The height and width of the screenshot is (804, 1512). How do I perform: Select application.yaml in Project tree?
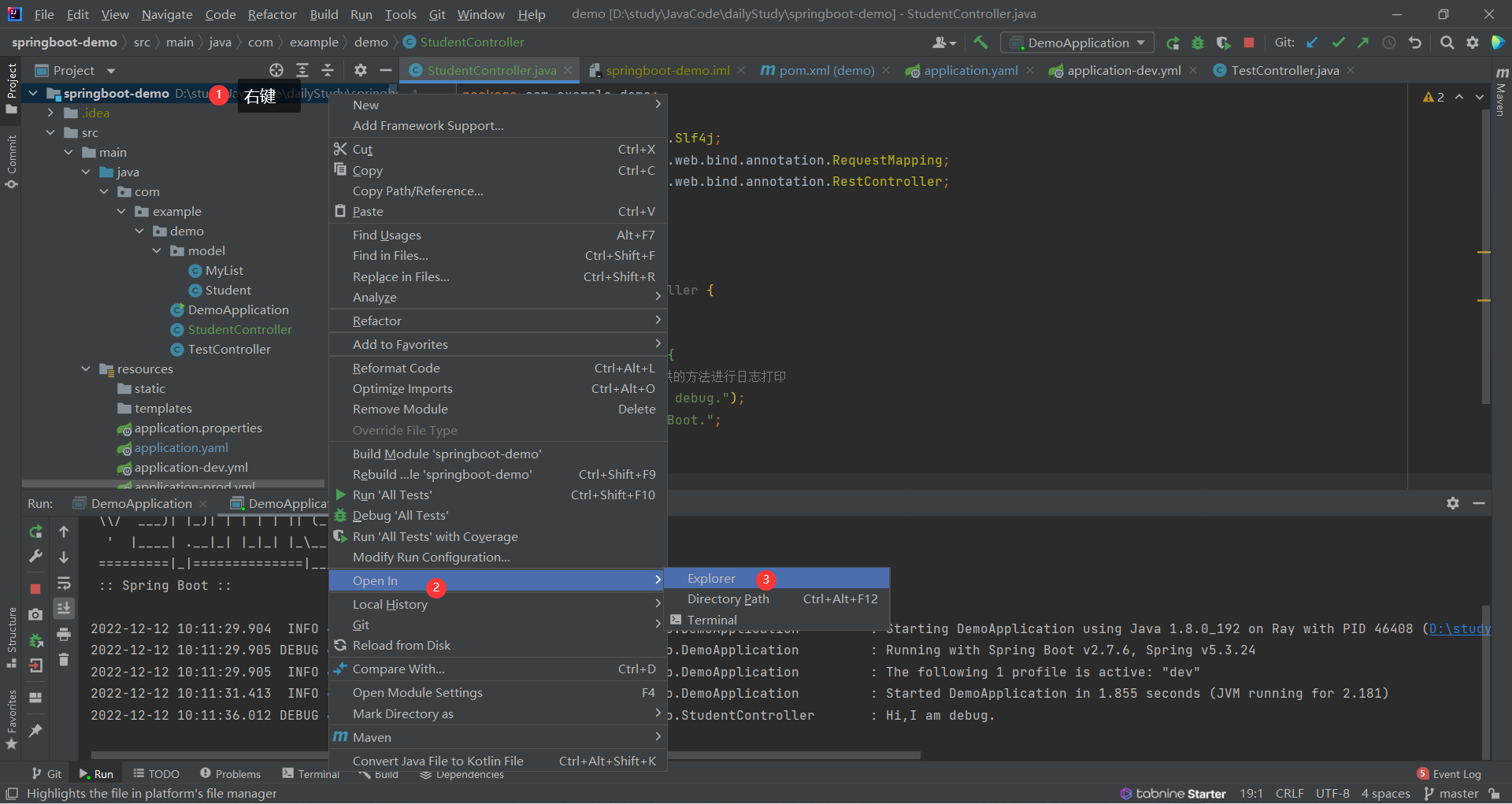(x=181, y=447)
